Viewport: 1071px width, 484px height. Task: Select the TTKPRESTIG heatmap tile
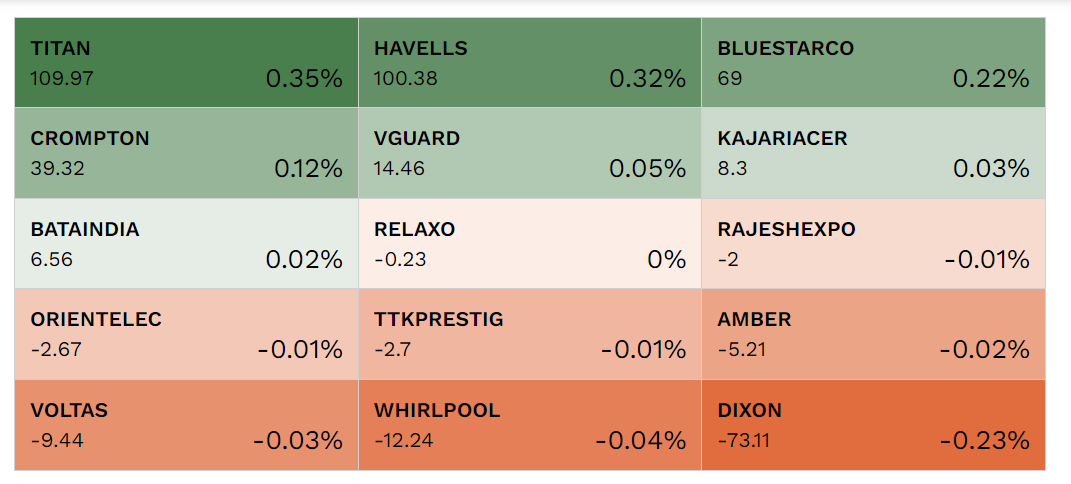tap(529, 334)
